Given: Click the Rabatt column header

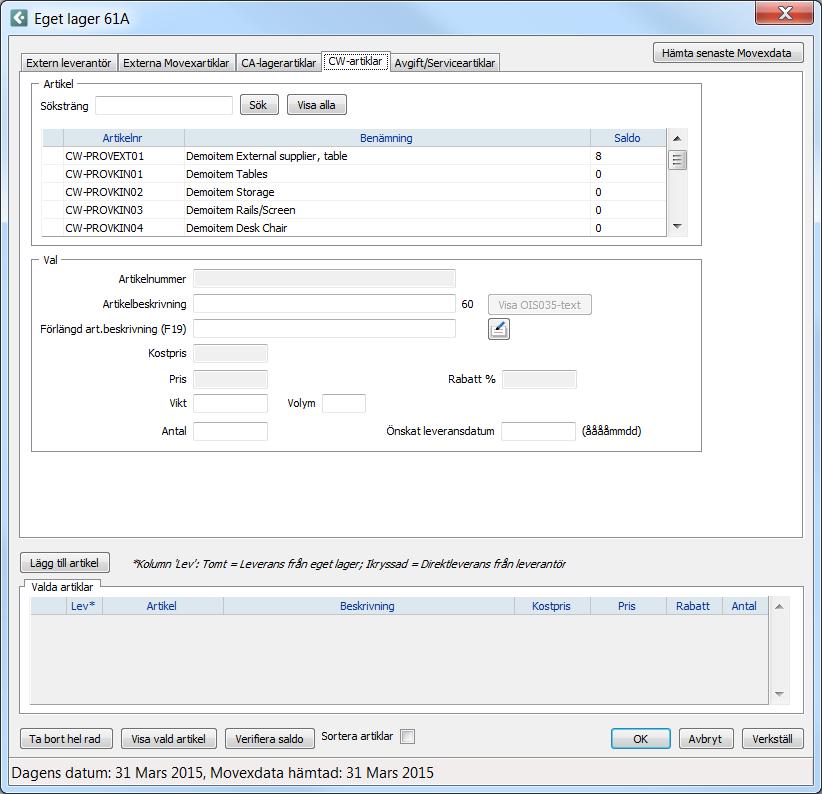Looking at the screenshot, I should coord(693,606).
